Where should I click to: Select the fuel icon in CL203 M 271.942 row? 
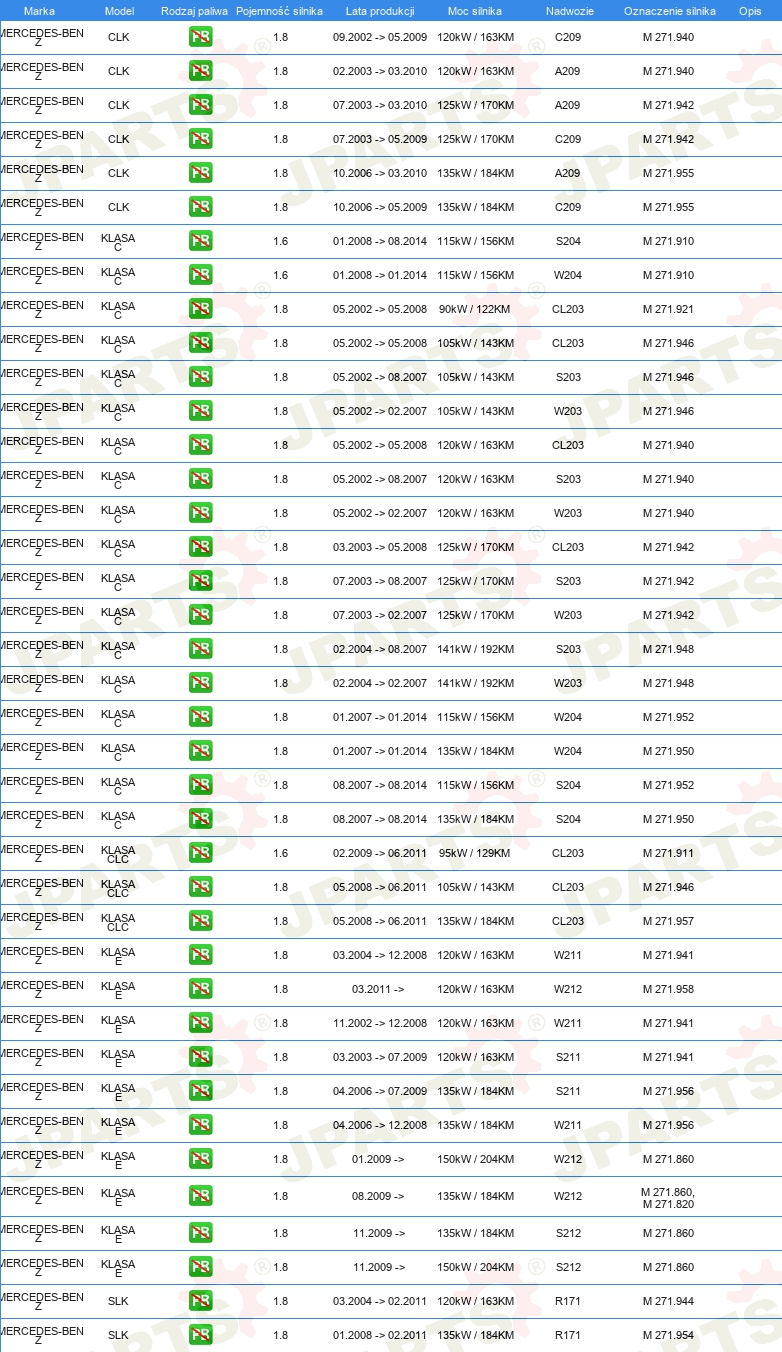pos(200,547)
